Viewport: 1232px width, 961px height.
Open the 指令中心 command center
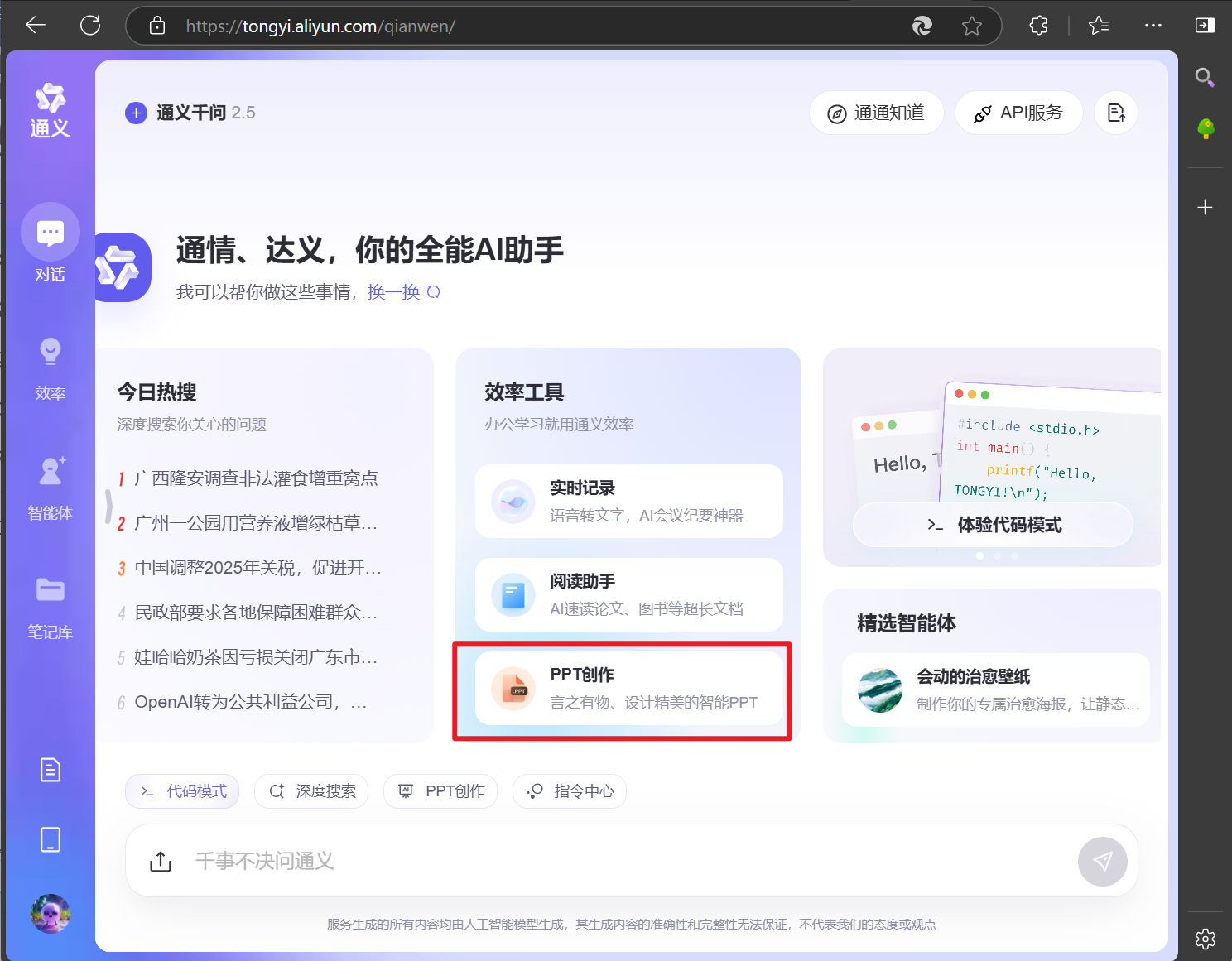569,790
